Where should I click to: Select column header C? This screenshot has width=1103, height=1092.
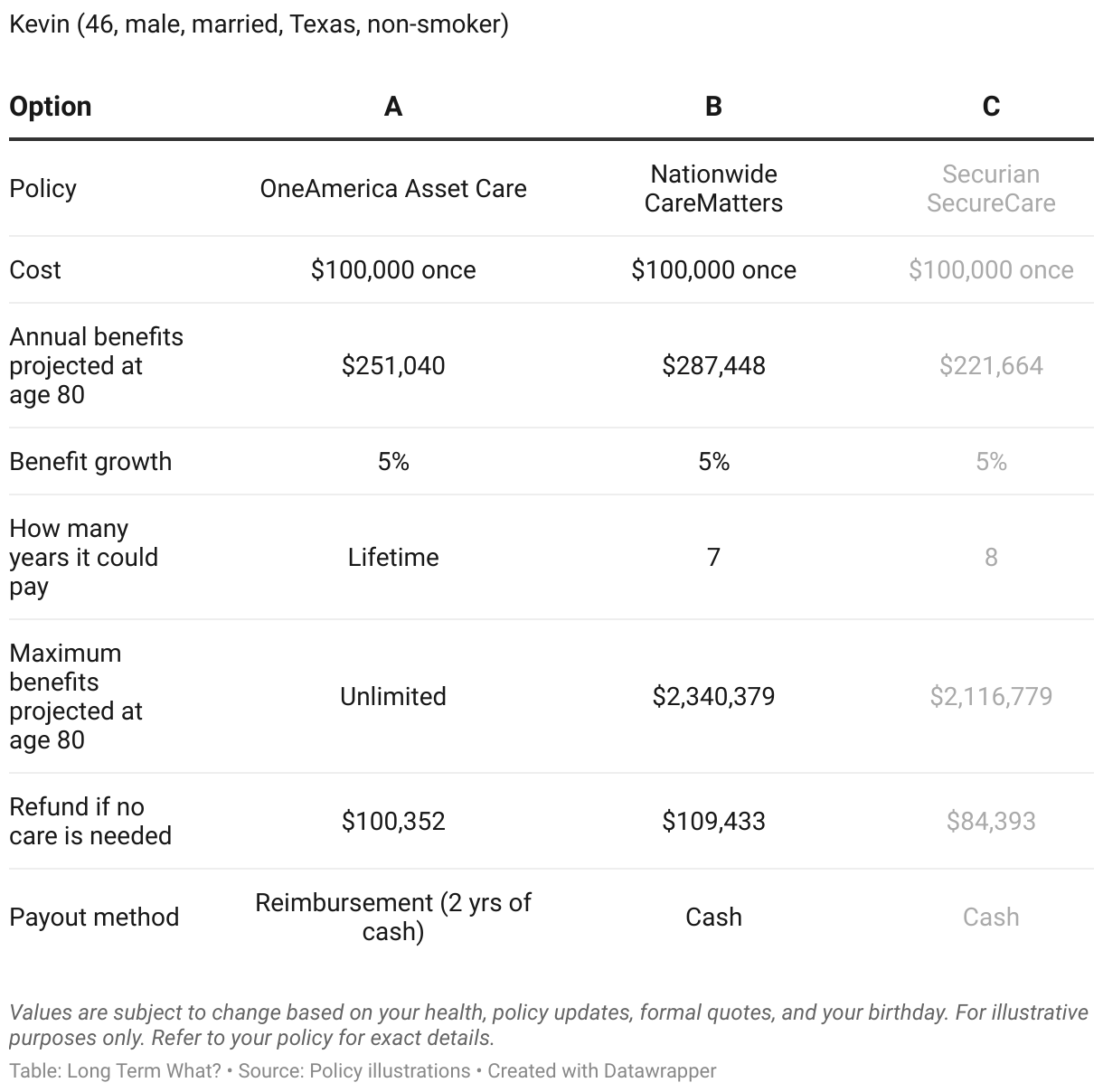coord(991,107)
